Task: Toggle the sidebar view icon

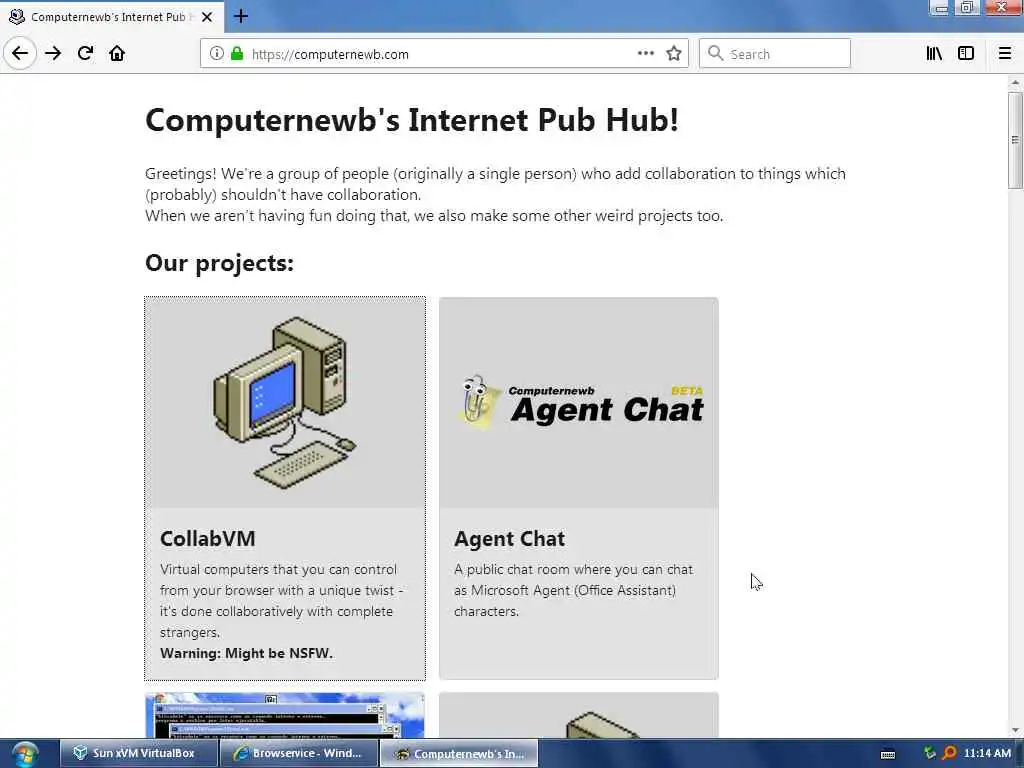Action: pyautogui.click(x=966, y=54)
